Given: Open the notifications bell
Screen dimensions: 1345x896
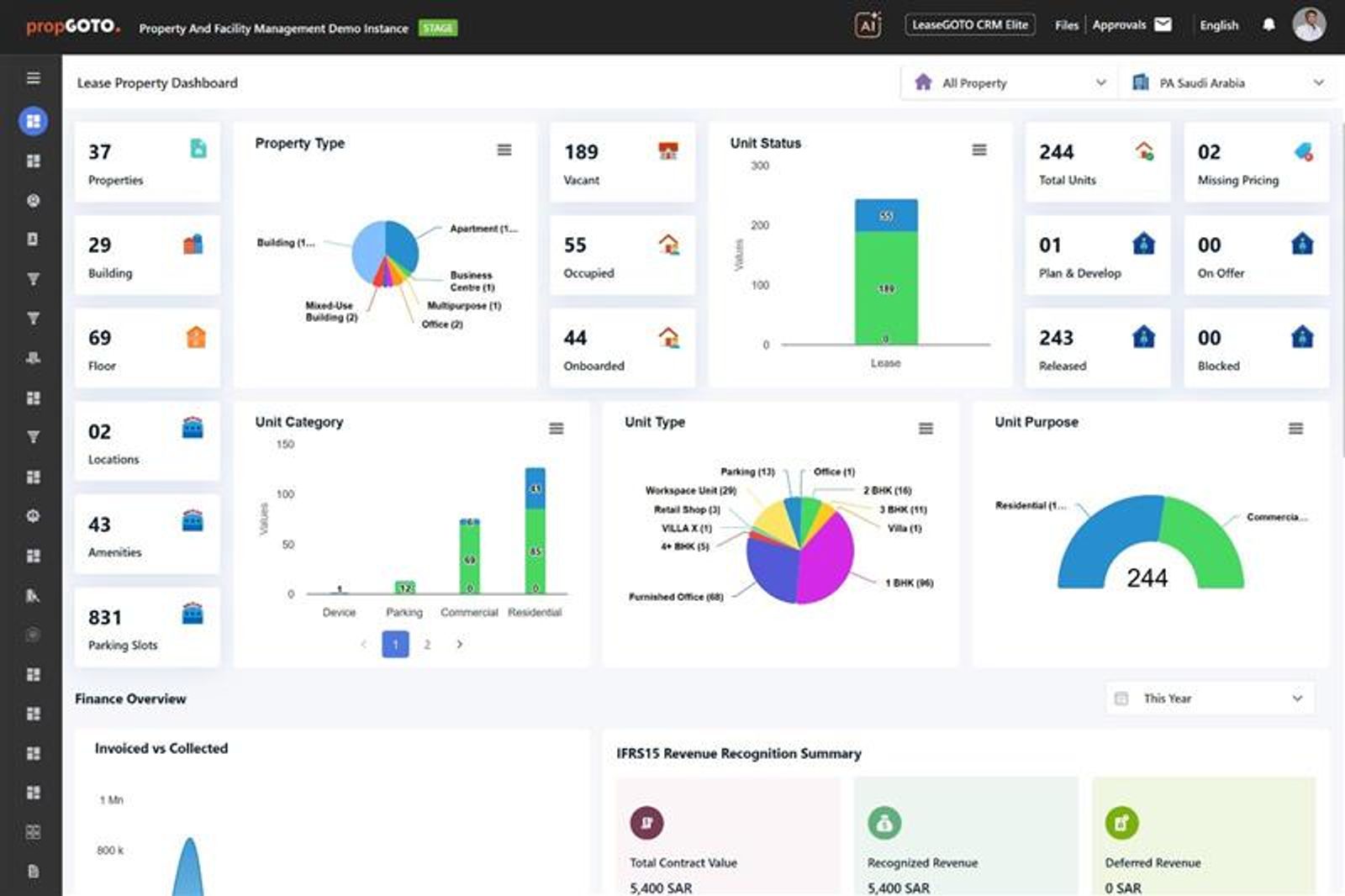Looking at the screenshot, I should coord(1269,25).
